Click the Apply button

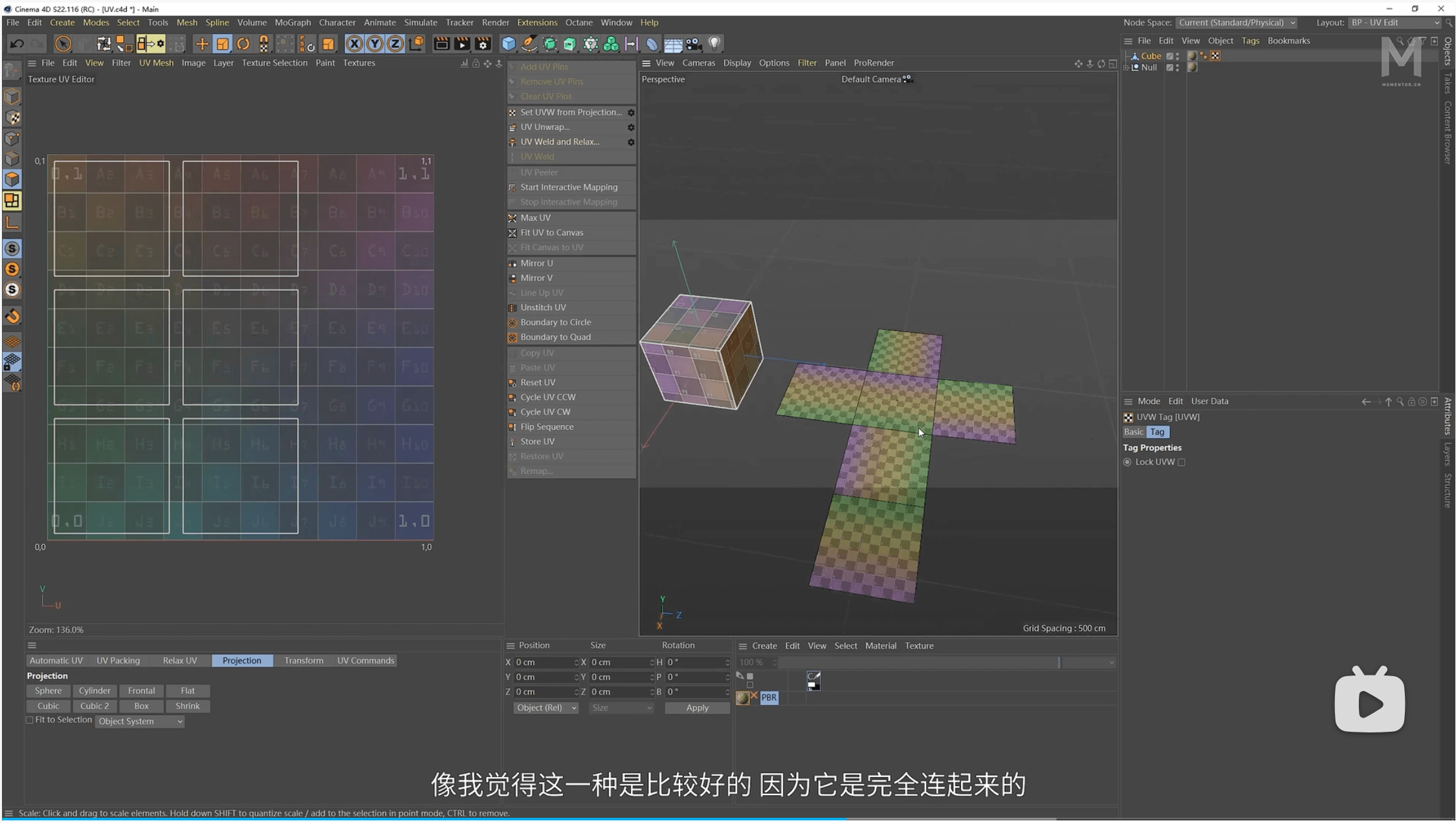pos(697,708)
